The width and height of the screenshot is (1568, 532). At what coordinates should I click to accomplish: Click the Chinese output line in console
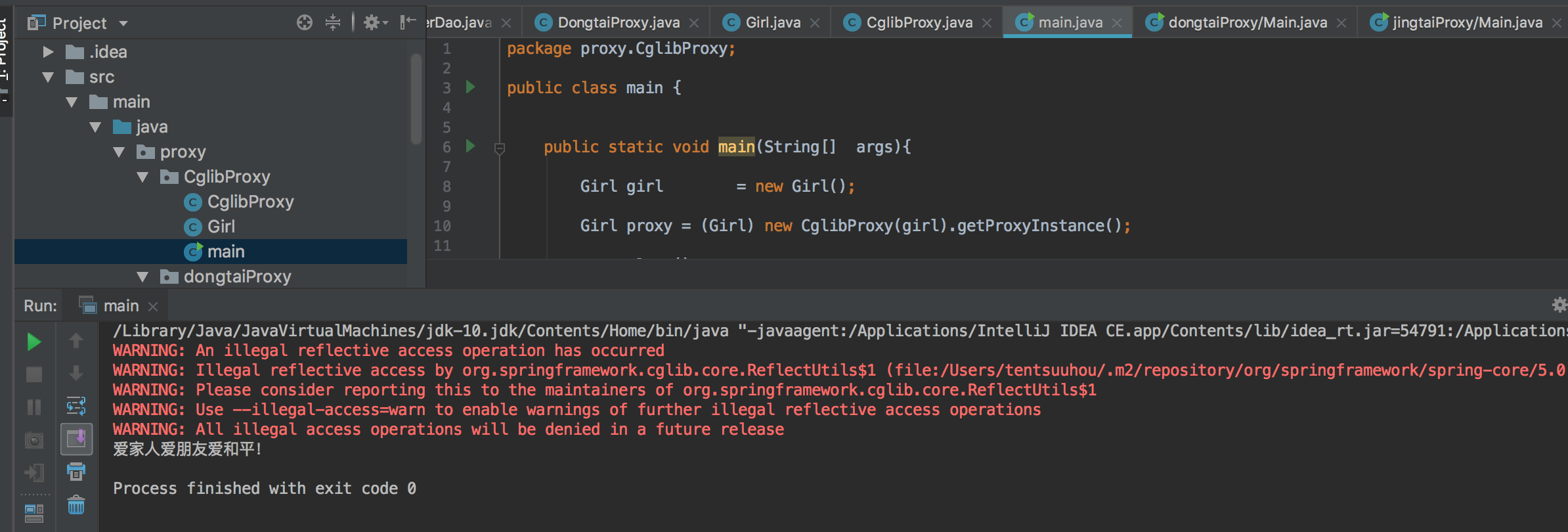click(x=187, y=449)
